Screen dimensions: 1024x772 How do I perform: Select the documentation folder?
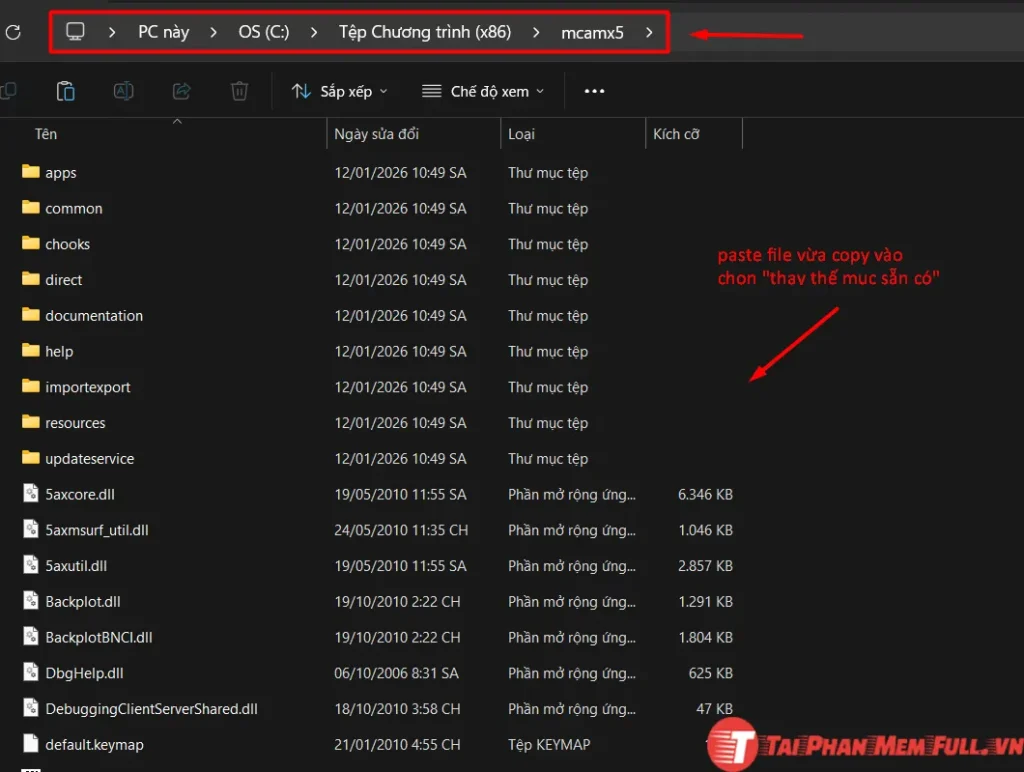click(95, 315)
